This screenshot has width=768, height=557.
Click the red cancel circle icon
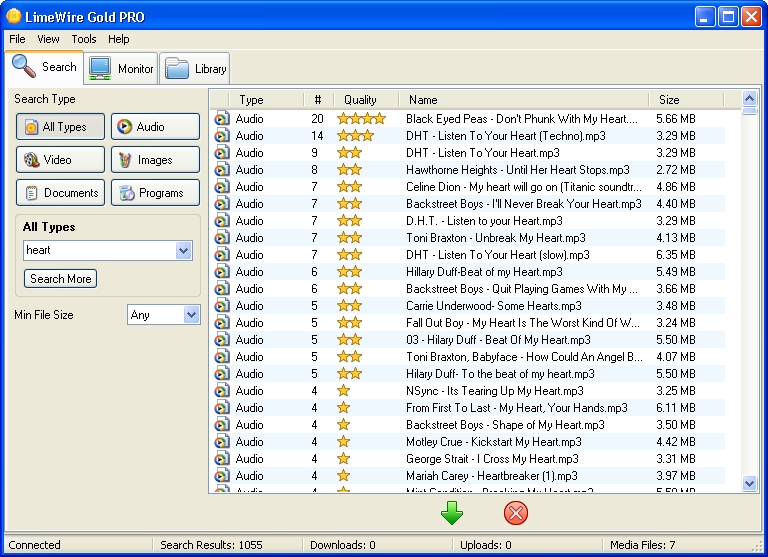click(x=516, y=514)
